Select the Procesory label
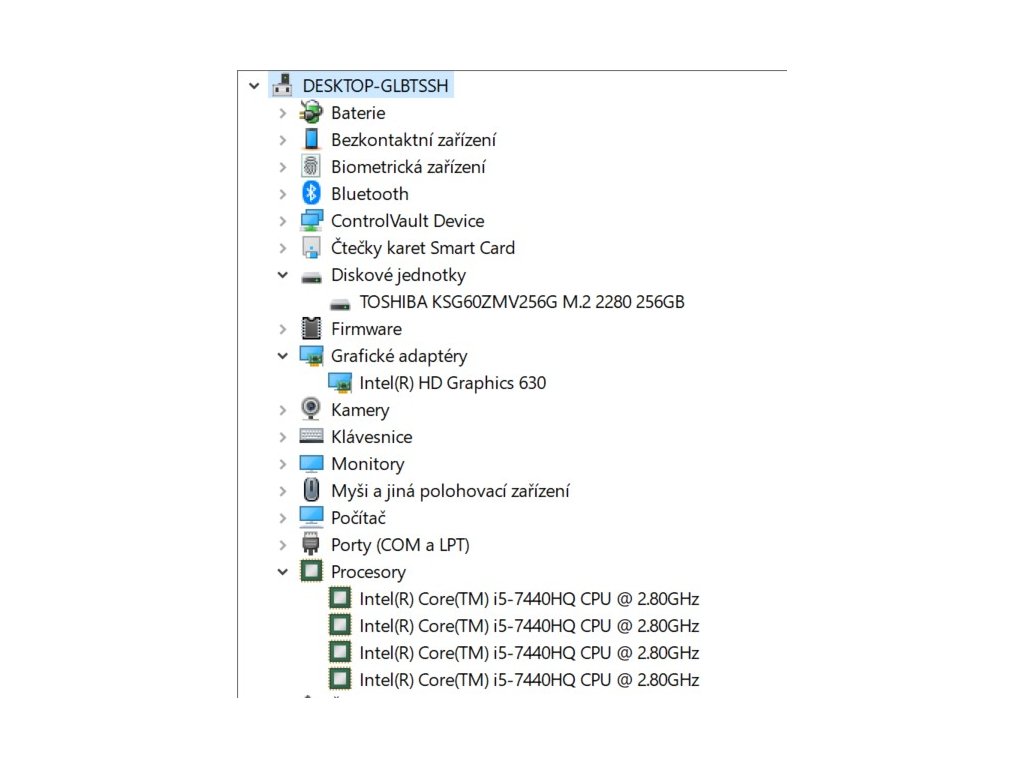1024x768 pixels. tap(368, 572)
